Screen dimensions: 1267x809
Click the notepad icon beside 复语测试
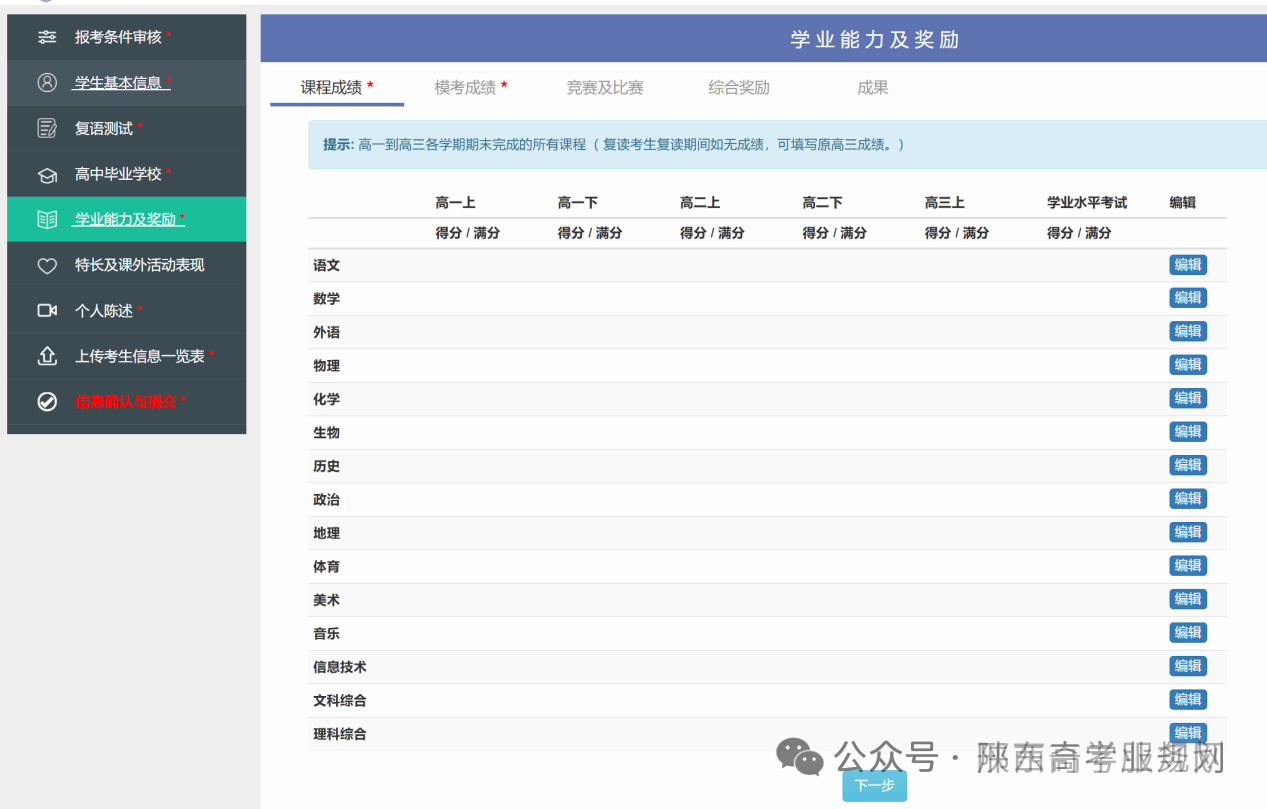click(47, 128)
